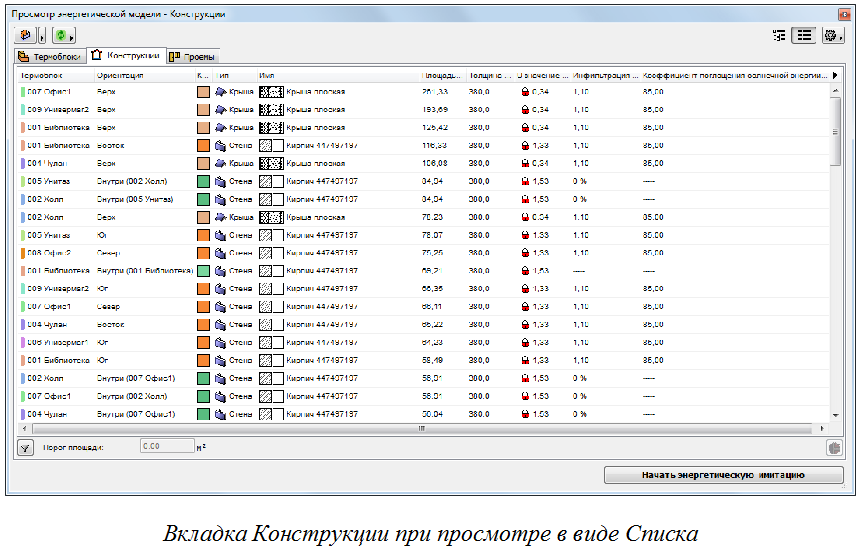Viewport: 860px width, 552px height.
Task: Click the fill pattern icon in 007 Офис1 Север row
Action: coord(271,307)
